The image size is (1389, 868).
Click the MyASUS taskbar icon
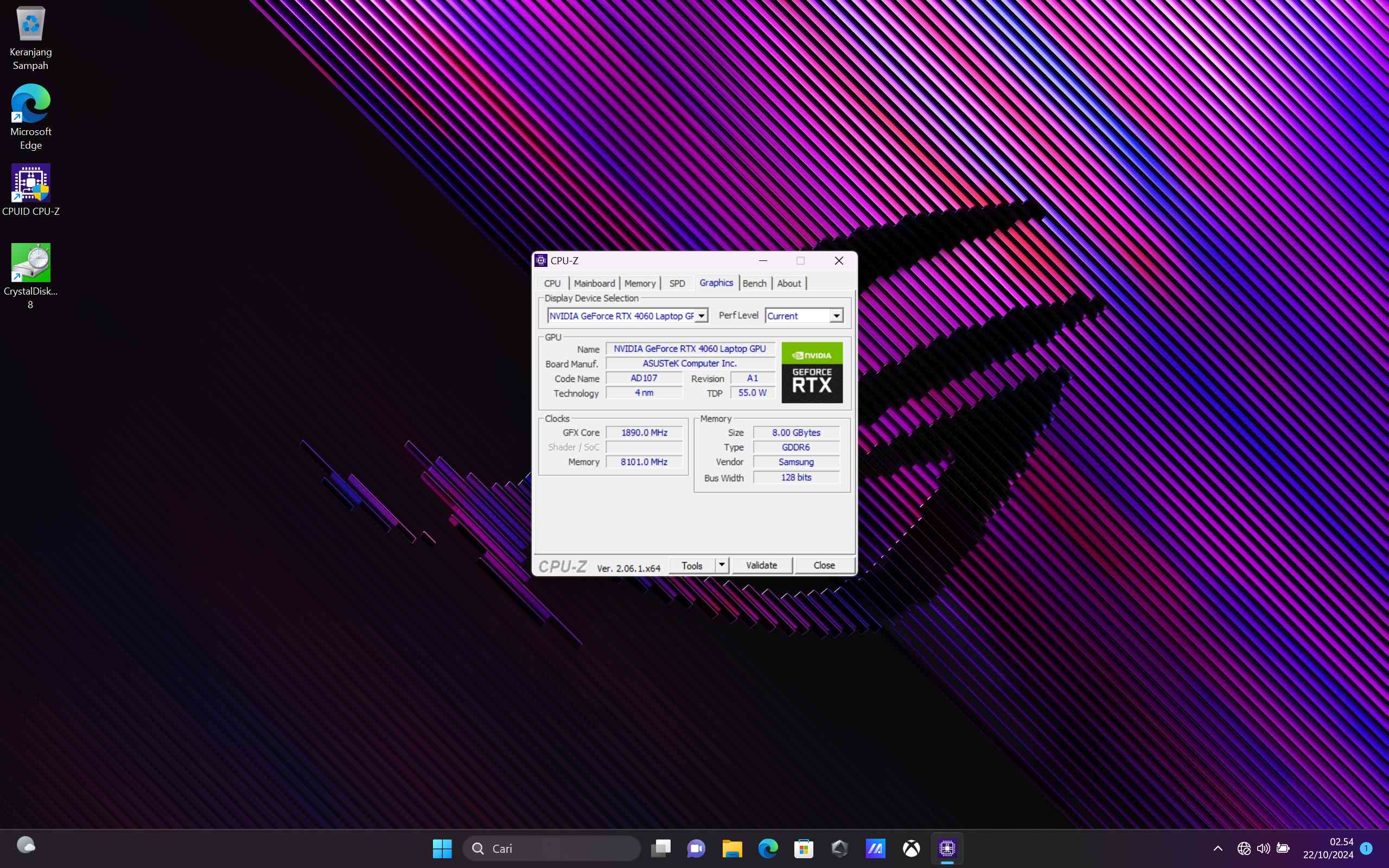(875, 848)
